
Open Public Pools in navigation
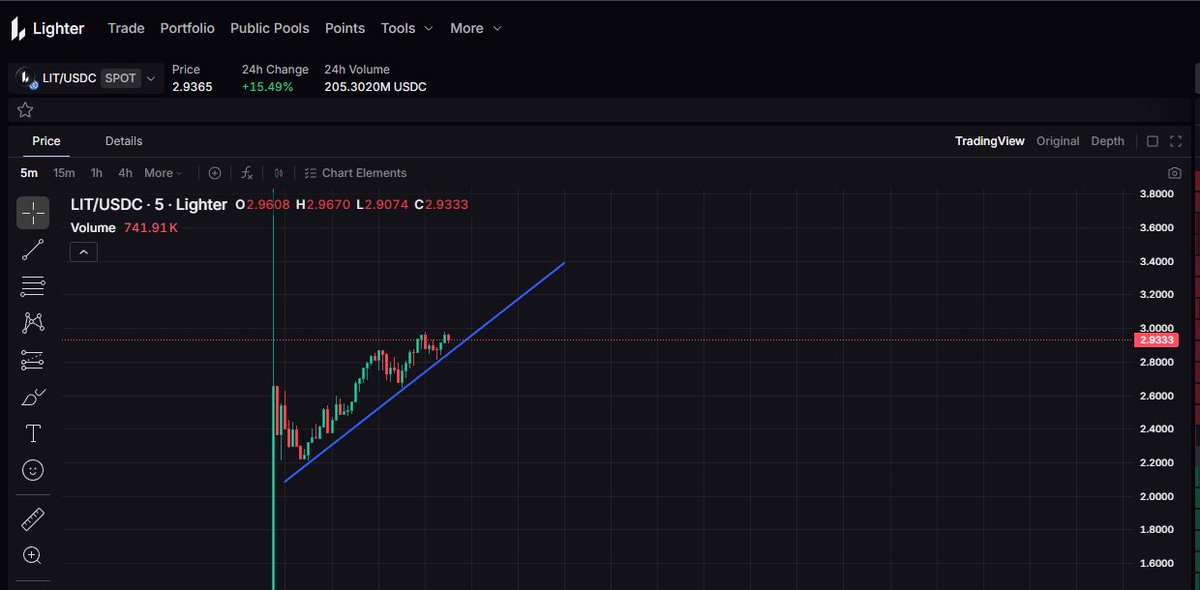(270, 28)
